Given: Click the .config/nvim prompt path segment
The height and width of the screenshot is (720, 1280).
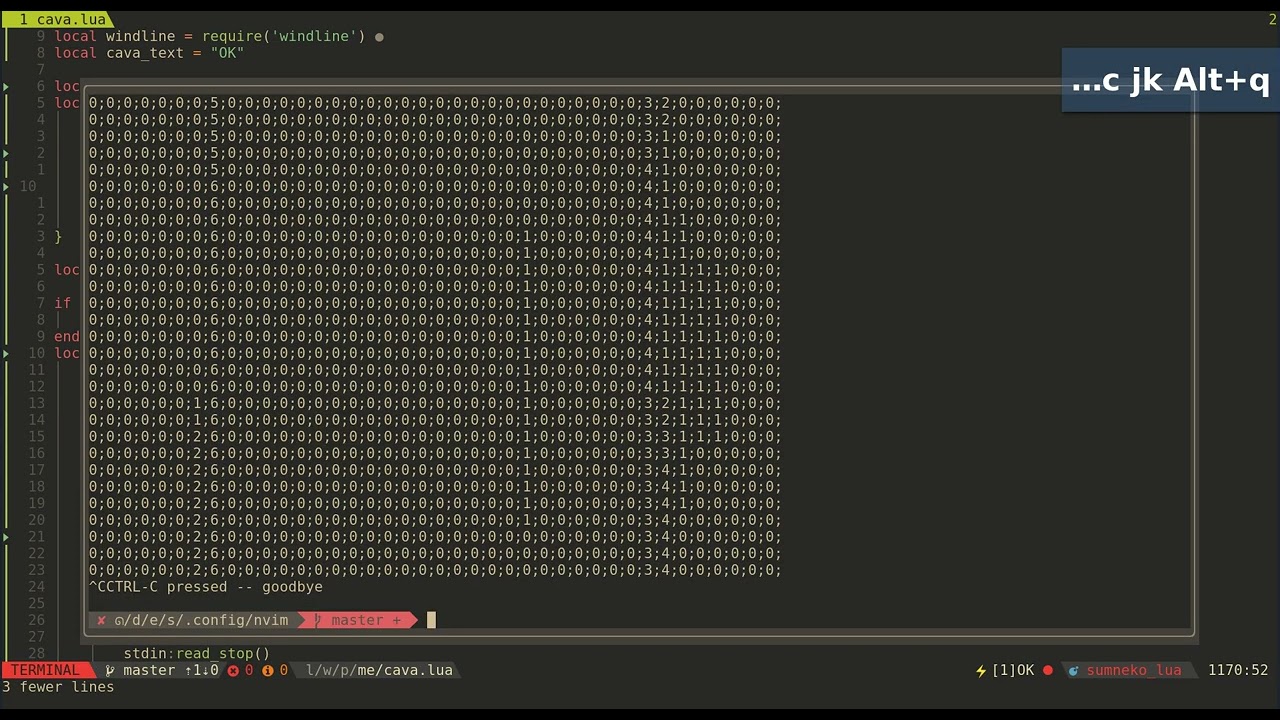Looking at the screenshot, I should [201, 620].
